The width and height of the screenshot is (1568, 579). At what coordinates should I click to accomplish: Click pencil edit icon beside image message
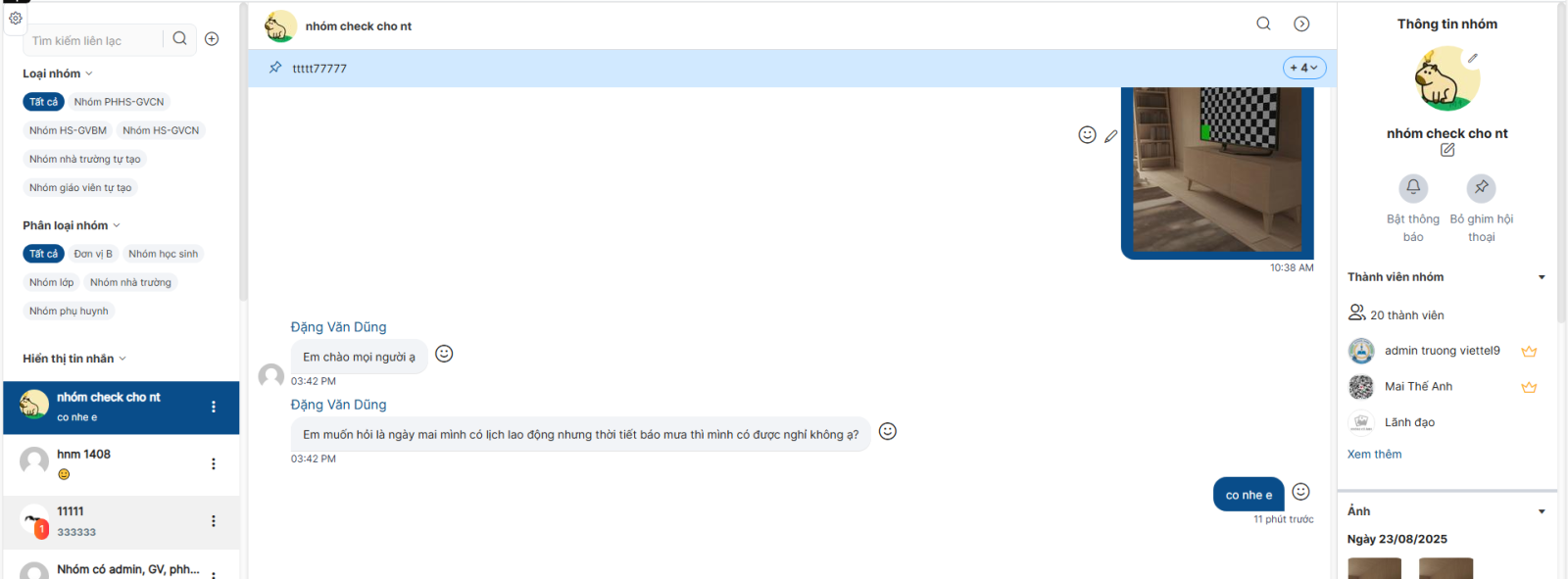(x=1110, y=136)
